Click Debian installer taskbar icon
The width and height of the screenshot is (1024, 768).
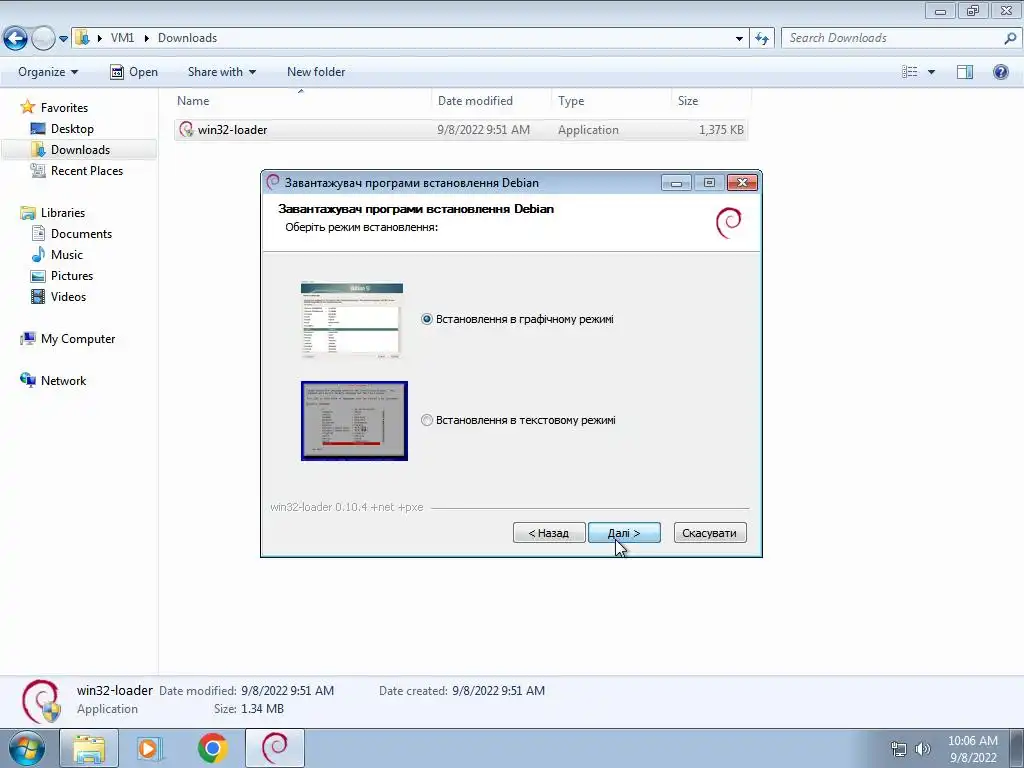274,748
